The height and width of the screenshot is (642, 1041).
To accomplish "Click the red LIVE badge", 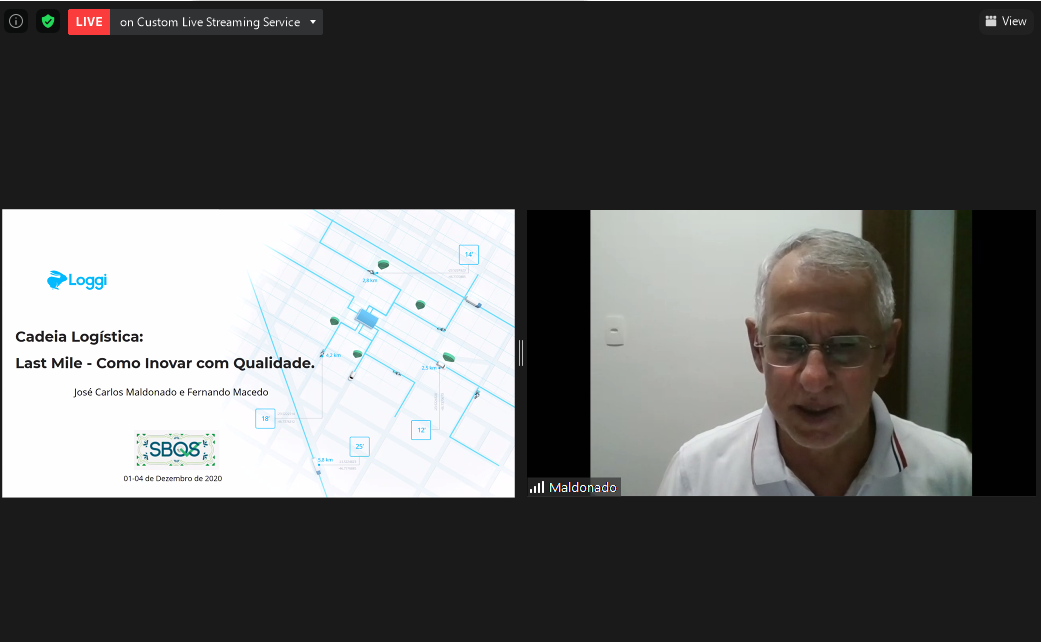I will click(x=89, y=22).
